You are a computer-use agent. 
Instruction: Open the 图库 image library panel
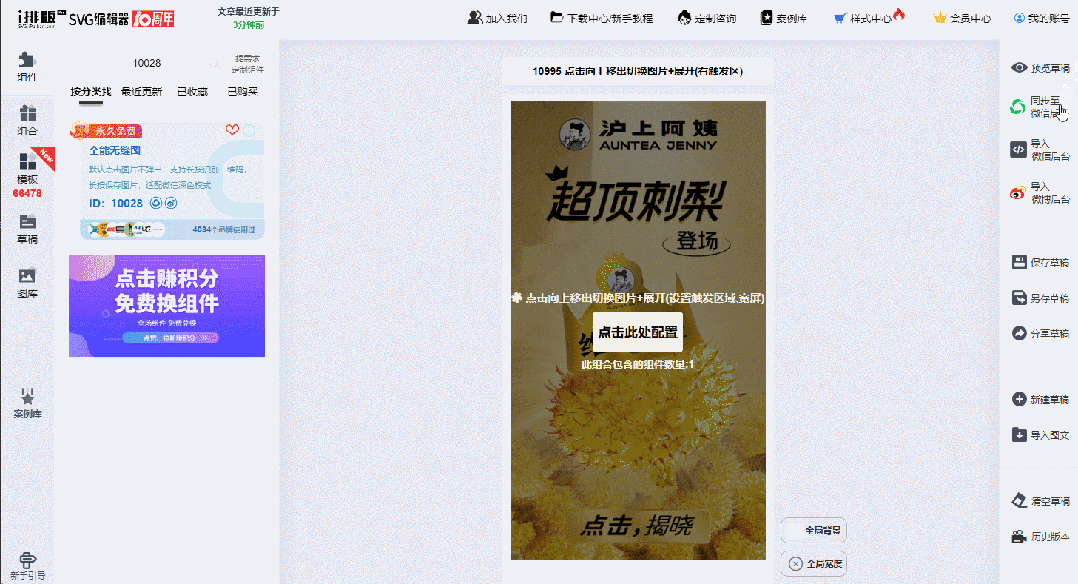pos(27,283)
